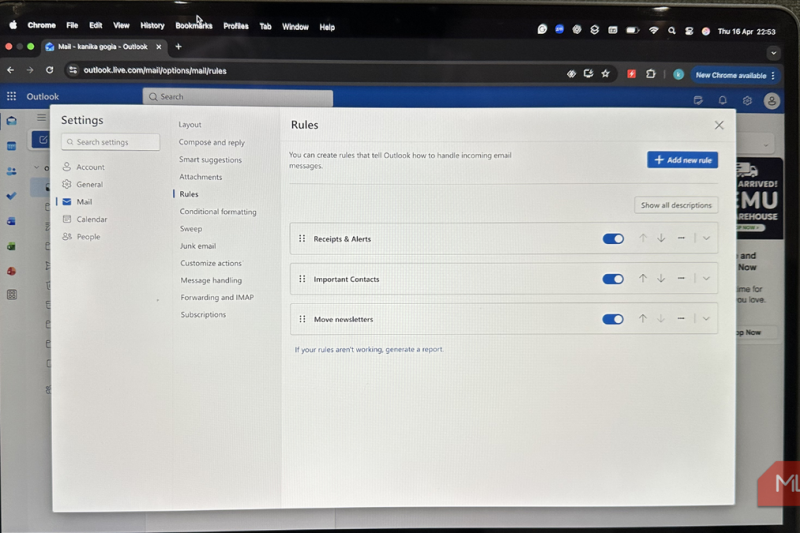The image size is (800, 533).
Task: Open macOS Spotlight search icon
Action: [x=671, y=31]
